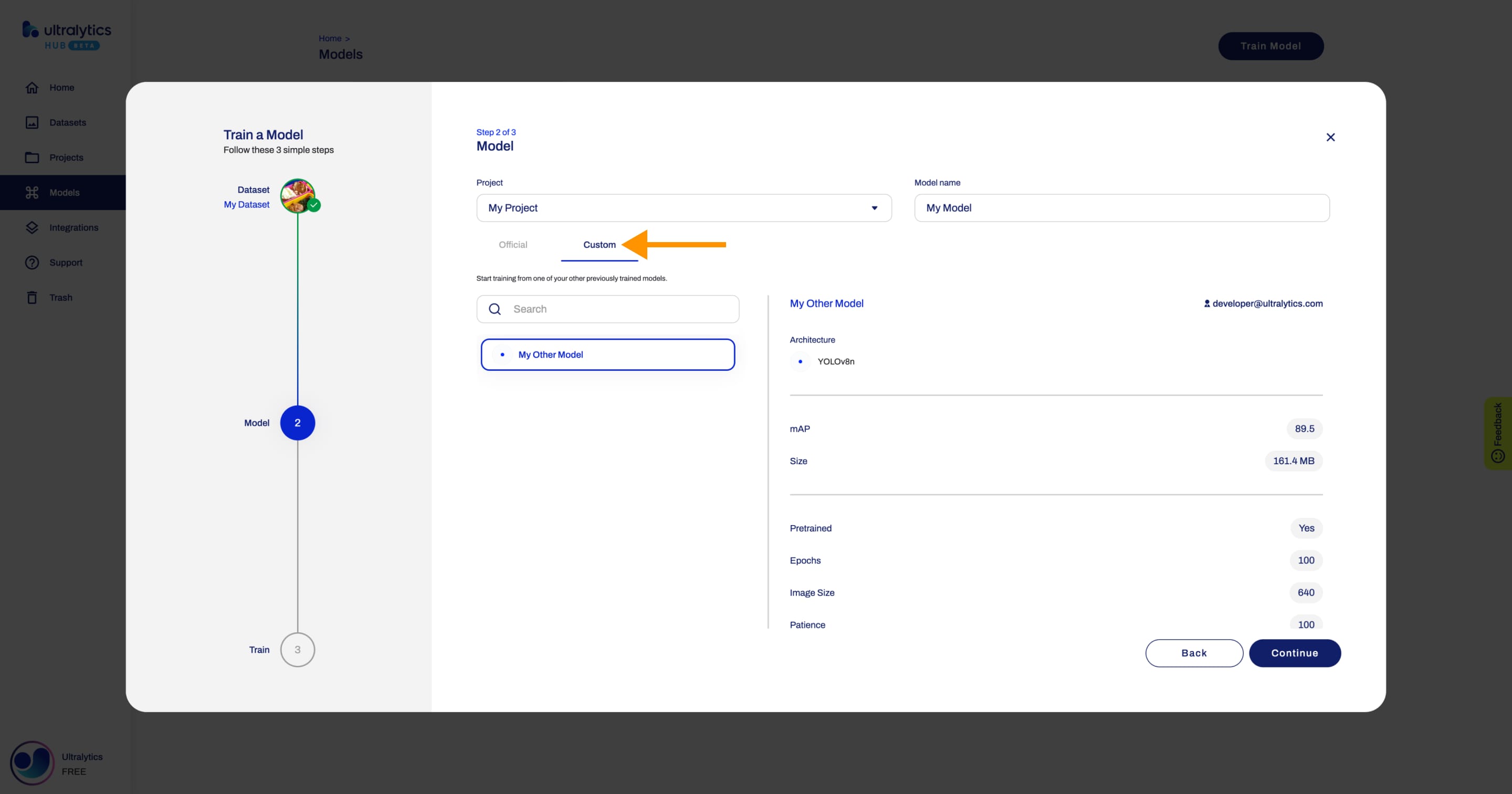Select My Other Model from the list
This screenshot has width=1512, height=794.
[x=607, y=354]
